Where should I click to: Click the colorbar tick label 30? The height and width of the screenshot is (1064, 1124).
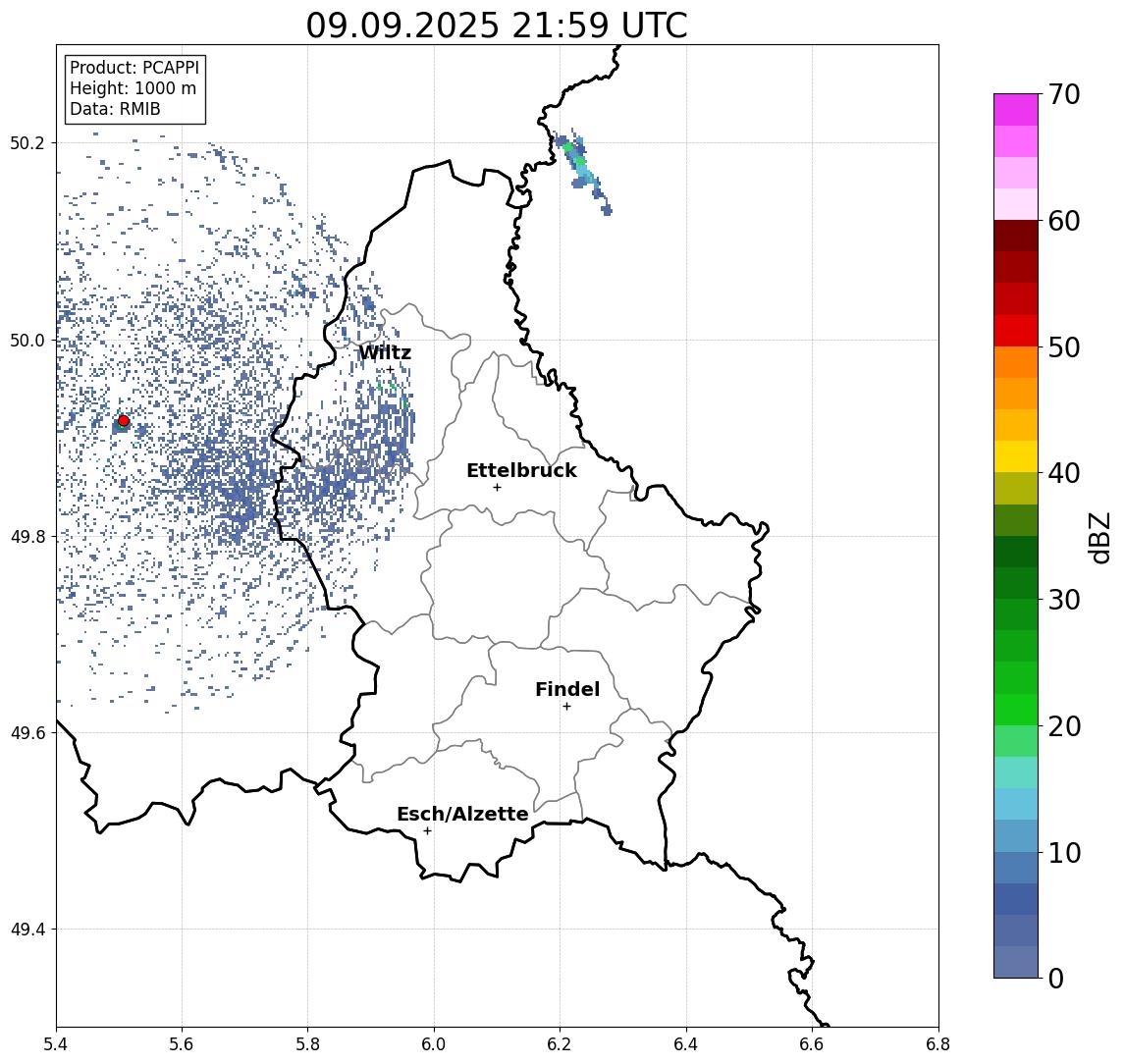(1064, 600)
